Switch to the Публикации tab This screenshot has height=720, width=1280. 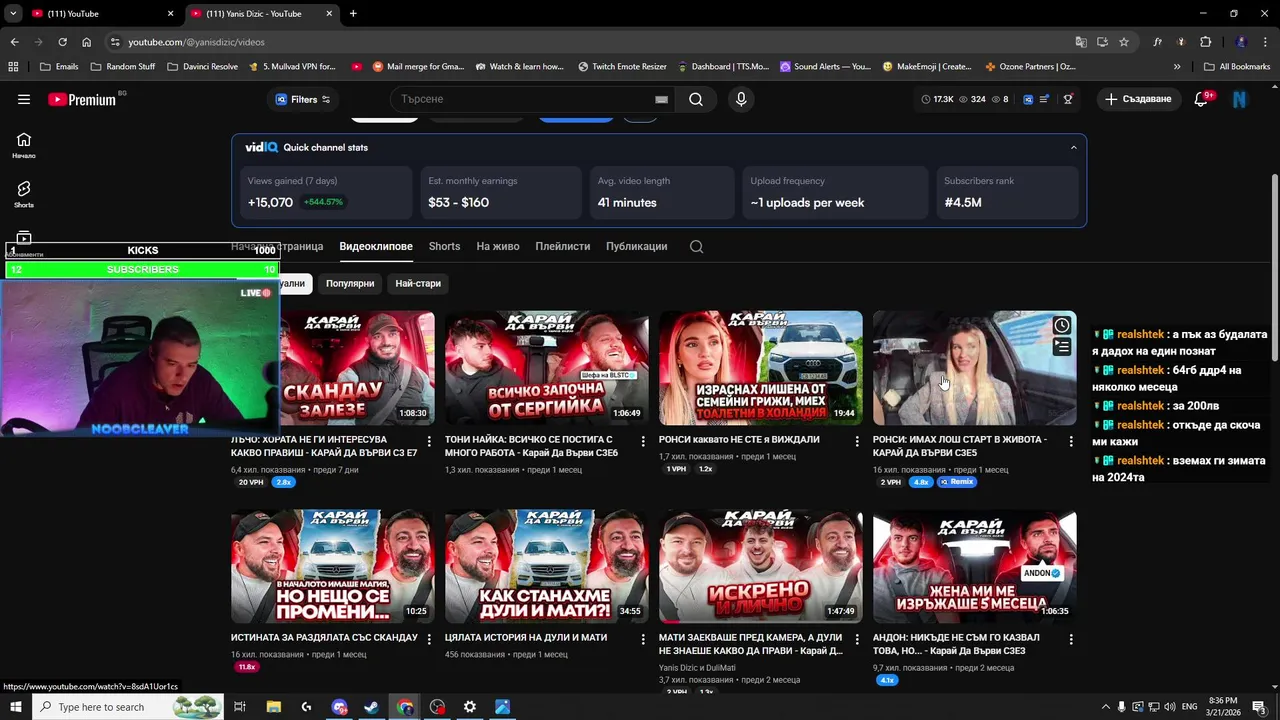pos(636,246)
